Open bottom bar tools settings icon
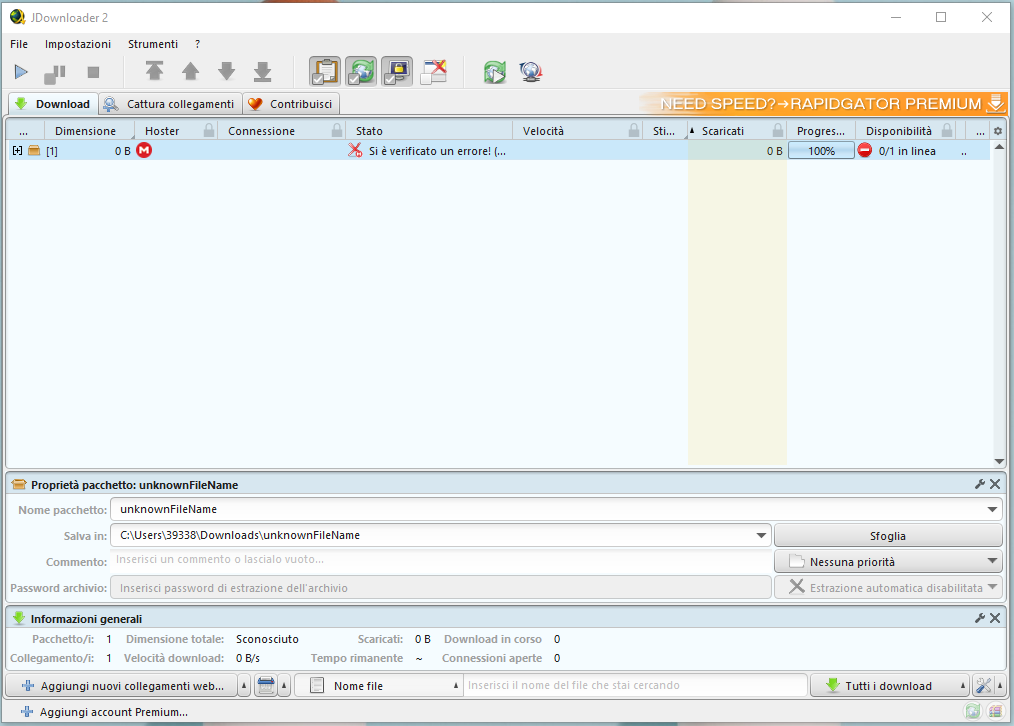 [983, 686]
